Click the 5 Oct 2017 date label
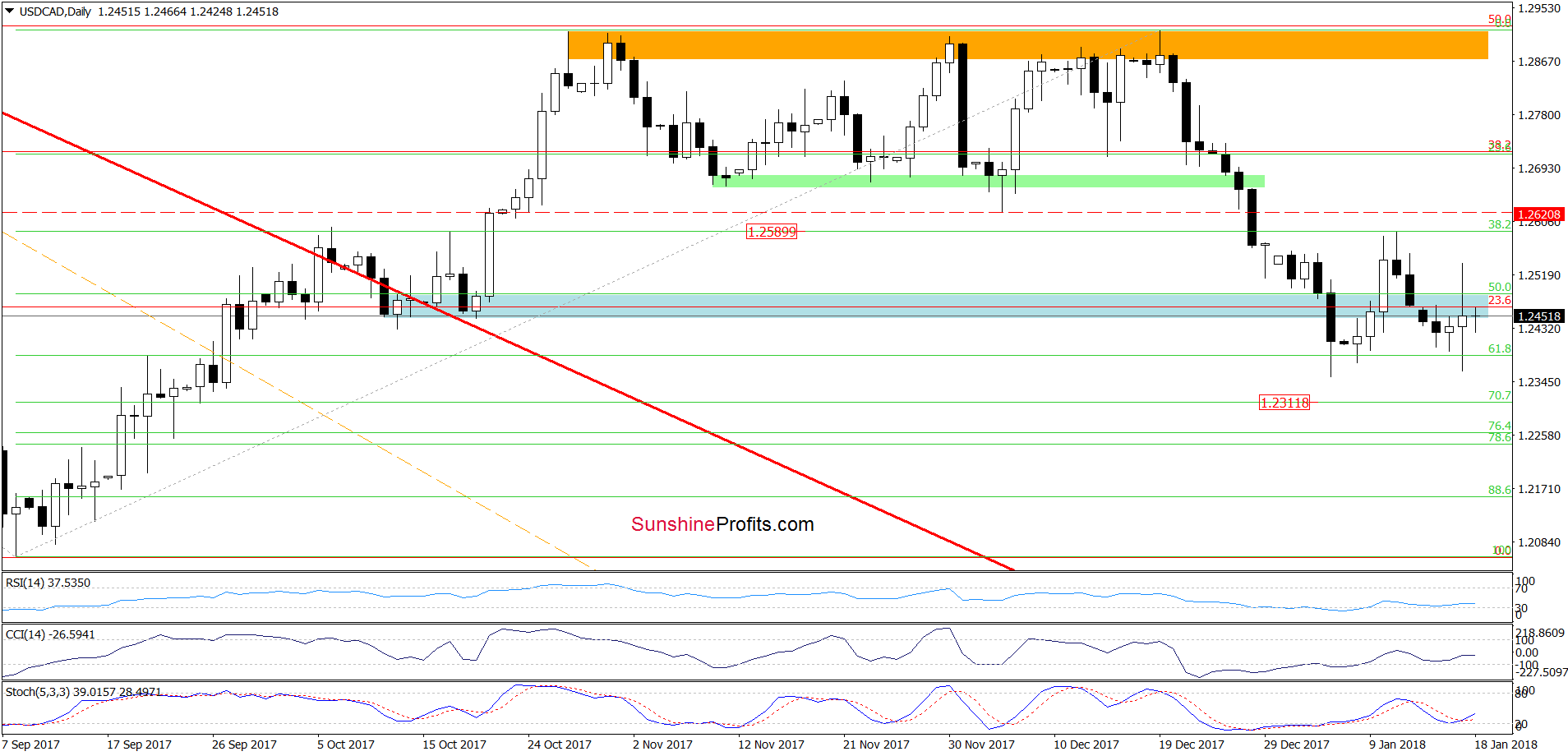Screen dimensions: 1568x756 pos(346,744)
